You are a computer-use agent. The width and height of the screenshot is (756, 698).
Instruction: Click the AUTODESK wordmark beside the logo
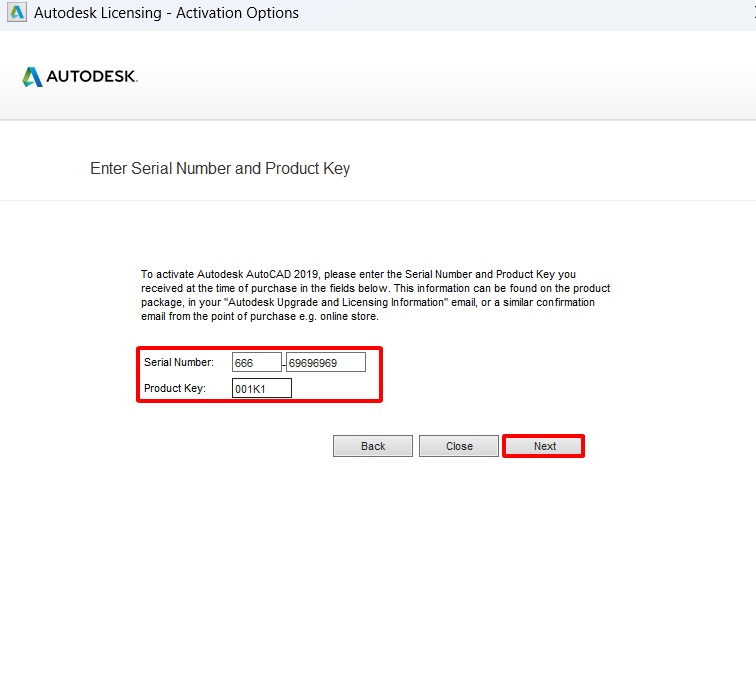(x=92, y=77)
